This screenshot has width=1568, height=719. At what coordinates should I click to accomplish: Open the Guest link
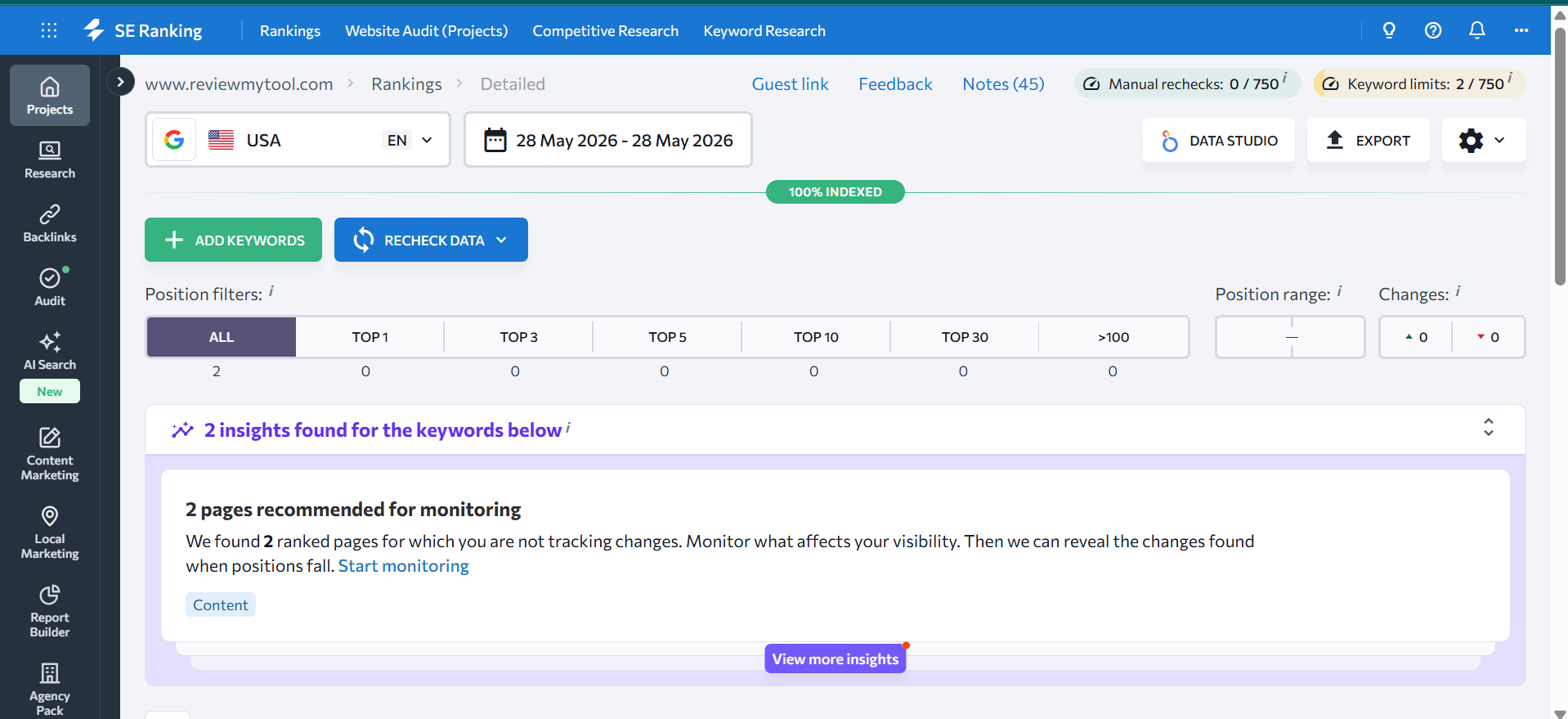pyautogui.click(x=791, y=83)
